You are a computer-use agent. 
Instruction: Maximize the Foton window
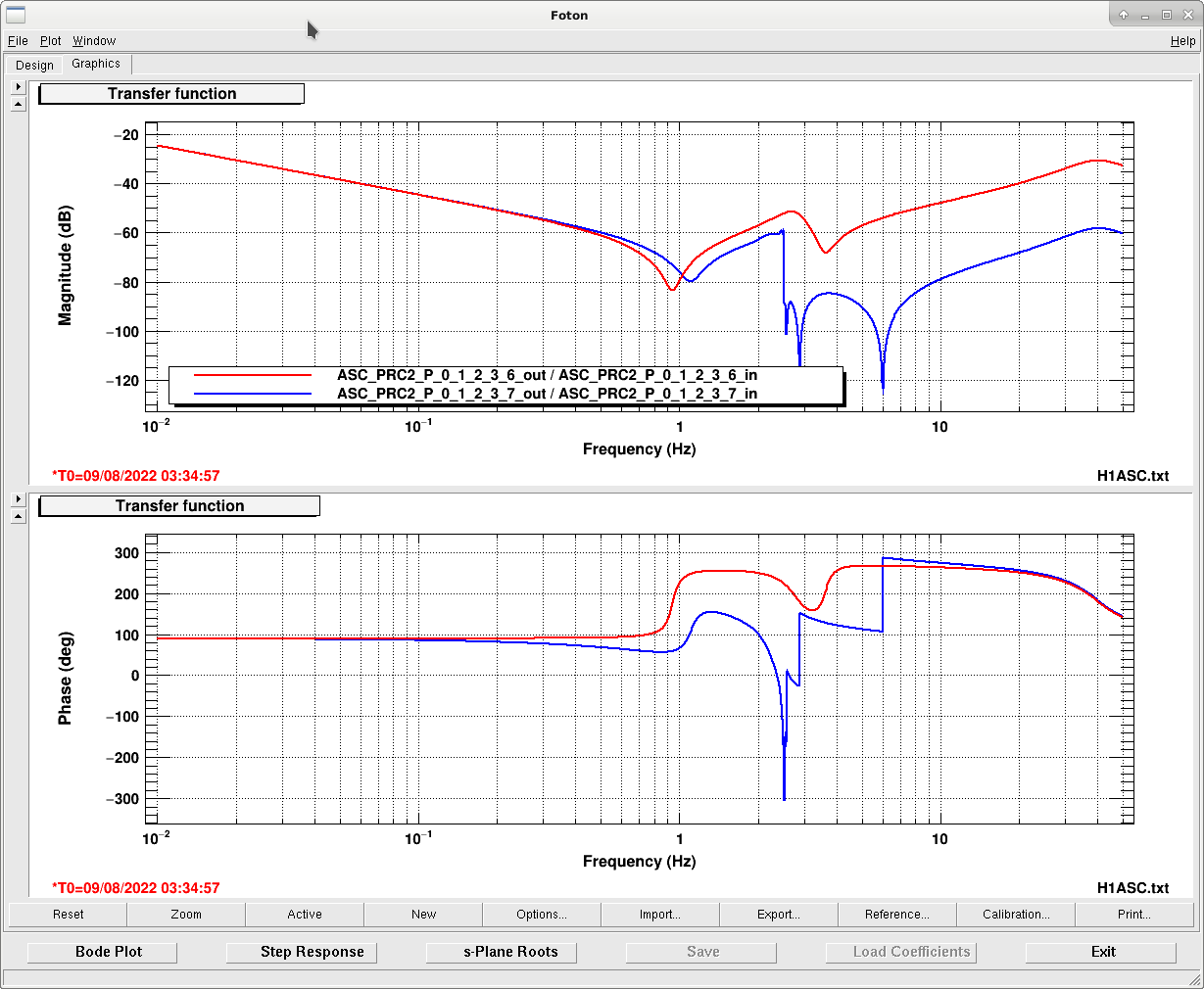point(1167,15)
